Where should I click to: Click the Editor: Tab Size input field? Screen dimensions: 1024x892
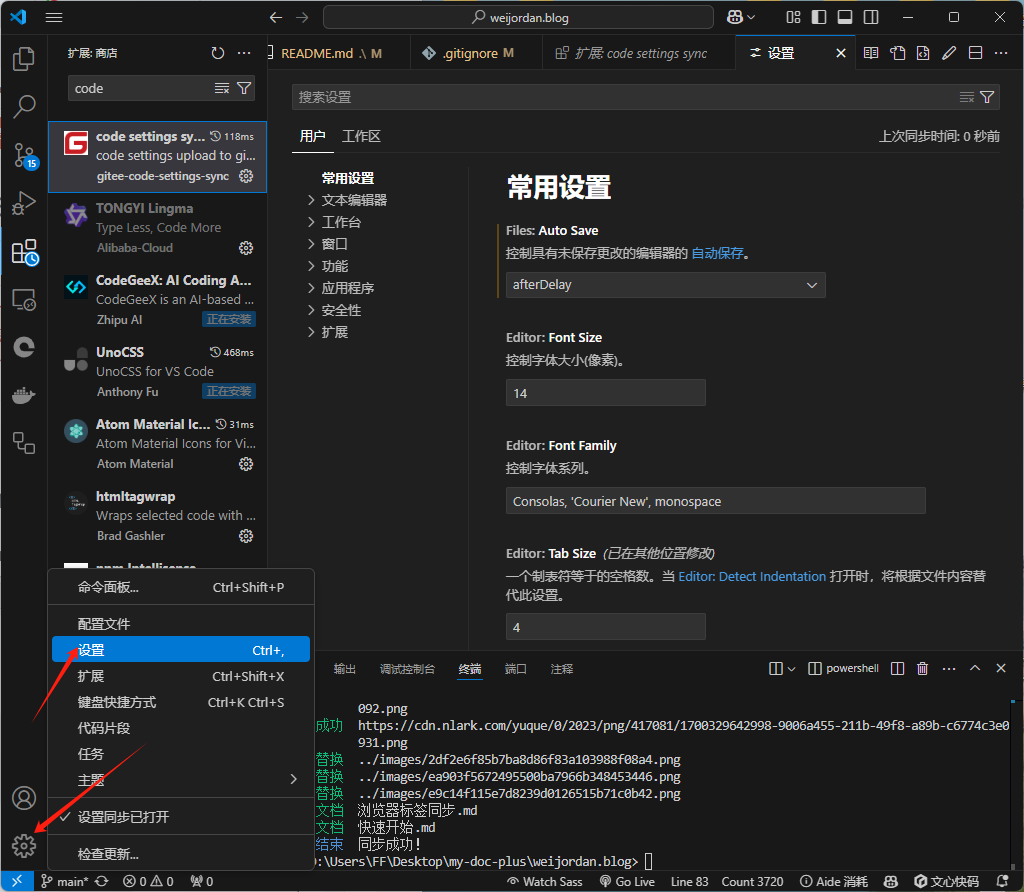[605, 627]
